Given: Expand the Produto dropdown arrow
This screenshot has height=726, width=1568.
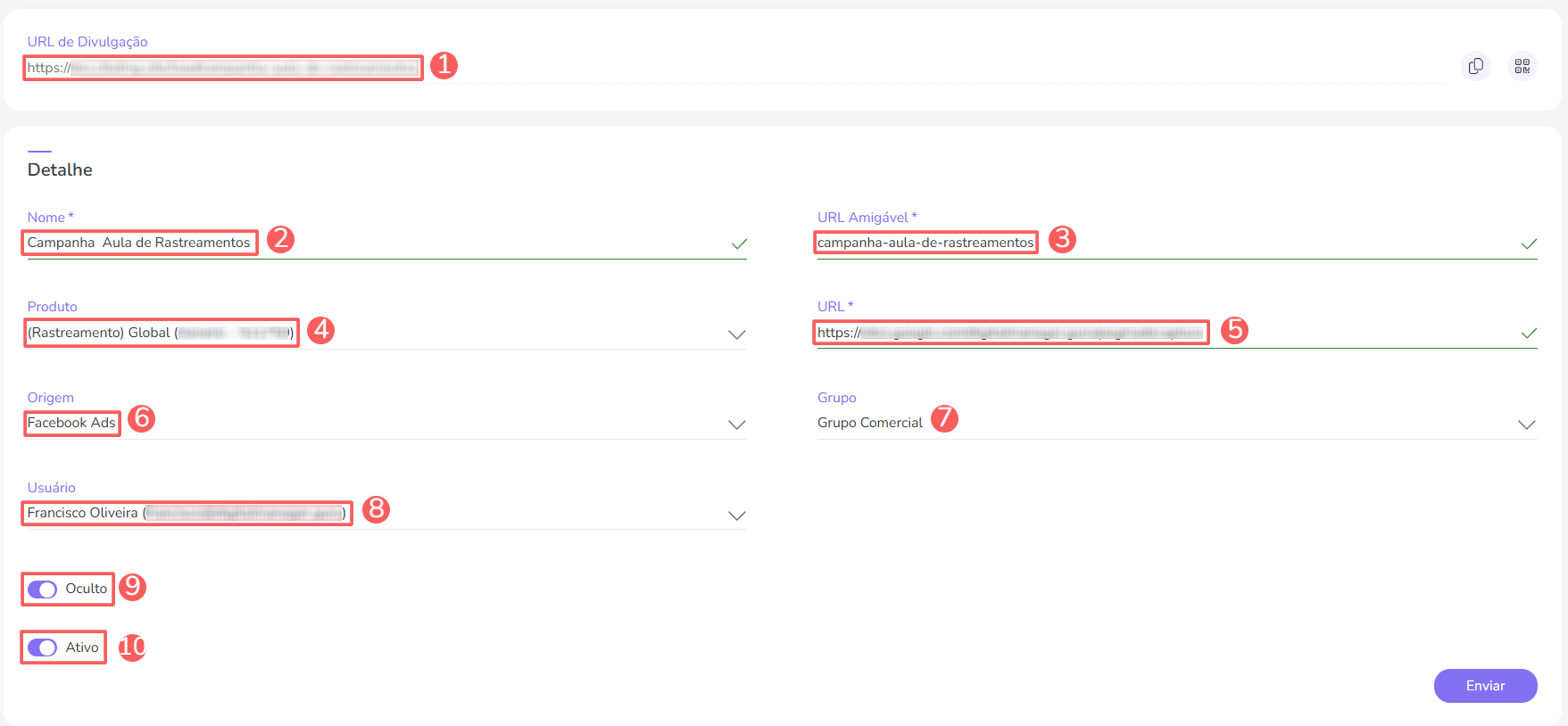Looking at the screenshot, I should pos(736,334).
